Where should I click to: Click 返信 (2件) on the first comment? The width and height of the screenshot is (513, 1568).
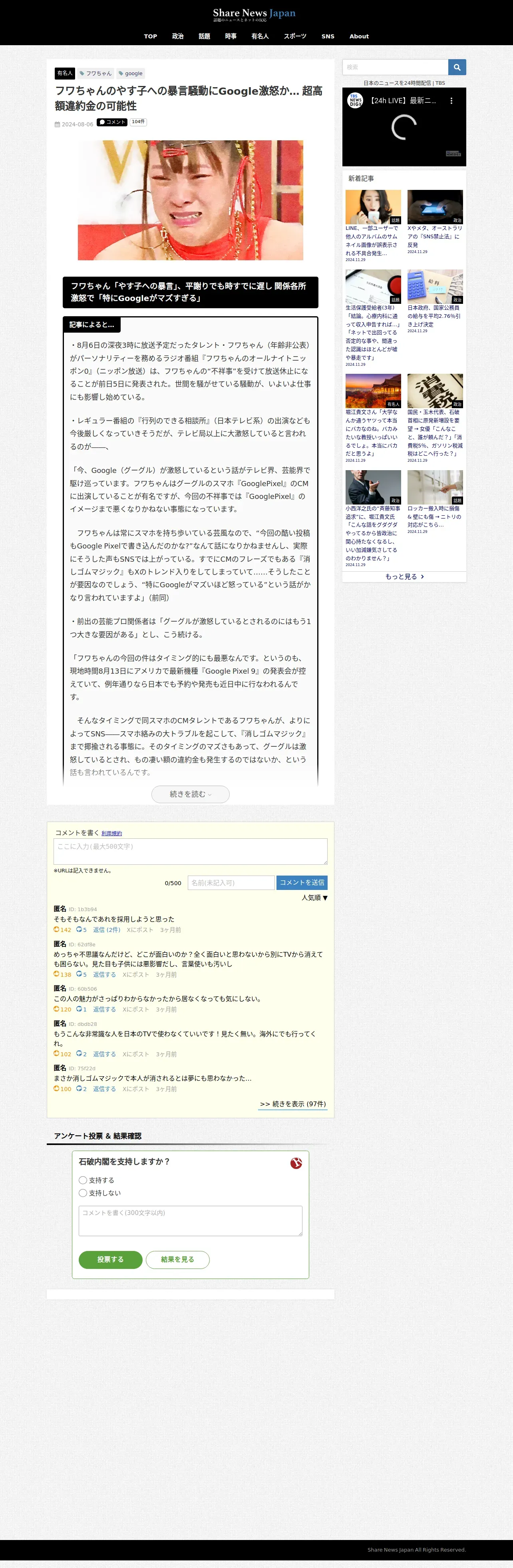107,930
